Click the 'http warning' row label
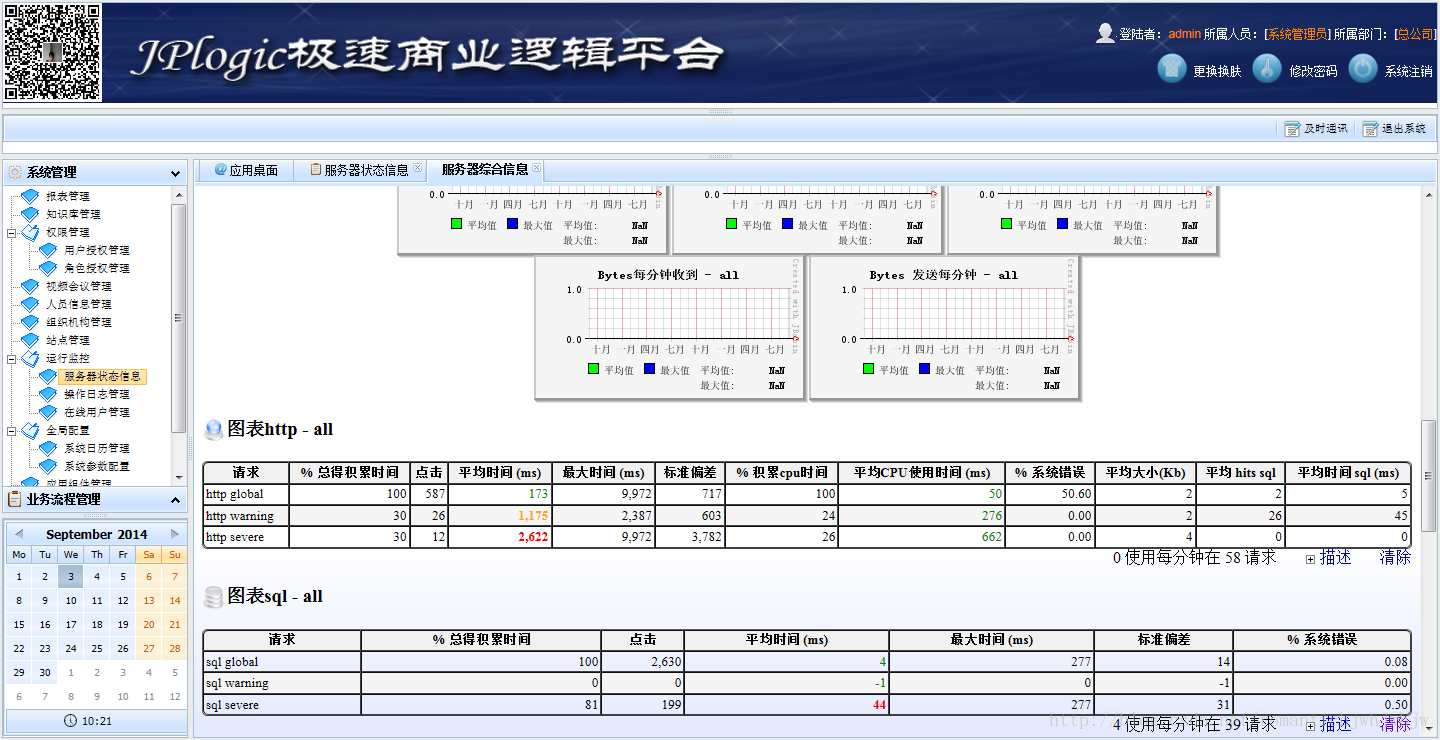 pyautogui.click(x=240, y=516)
